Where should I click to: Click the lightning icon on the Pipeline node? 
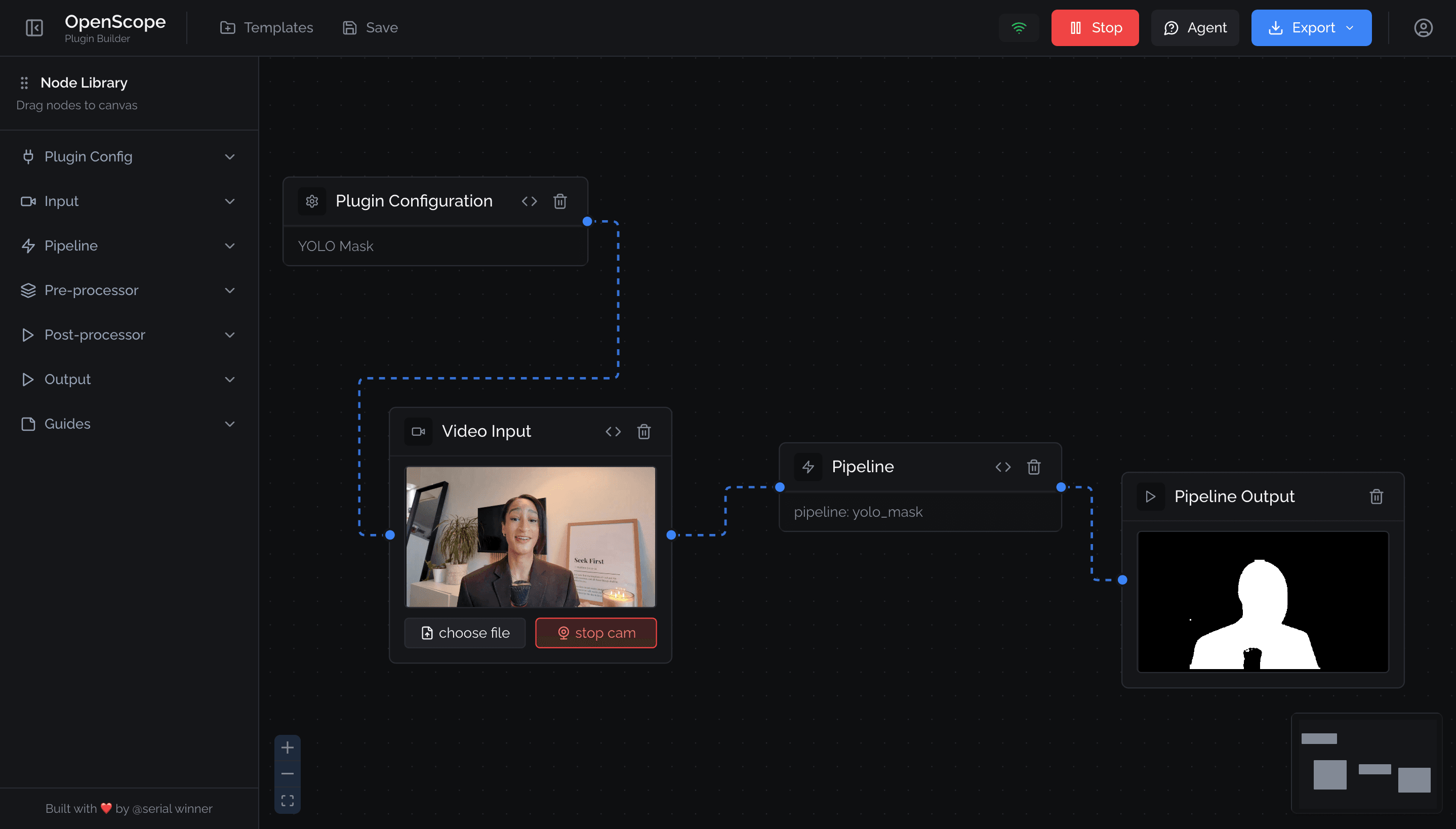point(808,467)
